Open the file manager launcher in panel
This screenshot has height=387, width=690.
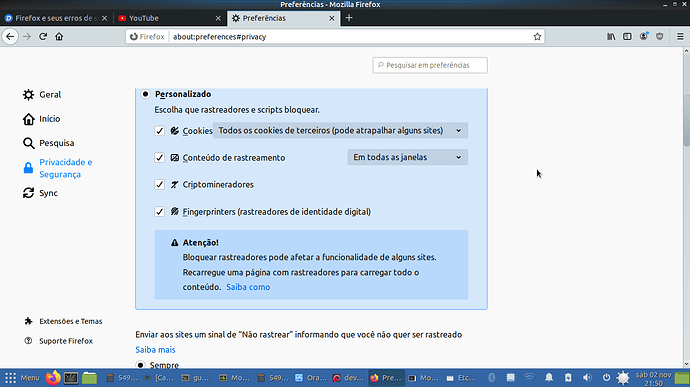coord(89,378)
